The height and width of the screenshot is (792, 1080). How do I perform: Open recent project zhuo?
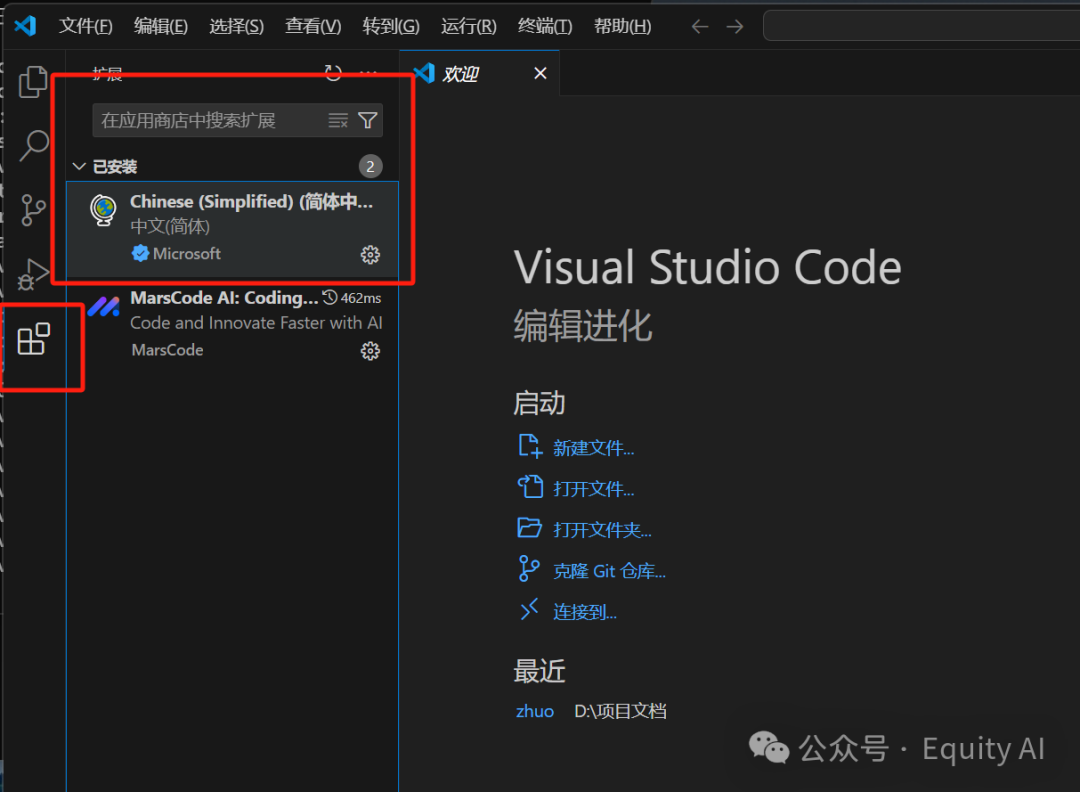point(534,711)
